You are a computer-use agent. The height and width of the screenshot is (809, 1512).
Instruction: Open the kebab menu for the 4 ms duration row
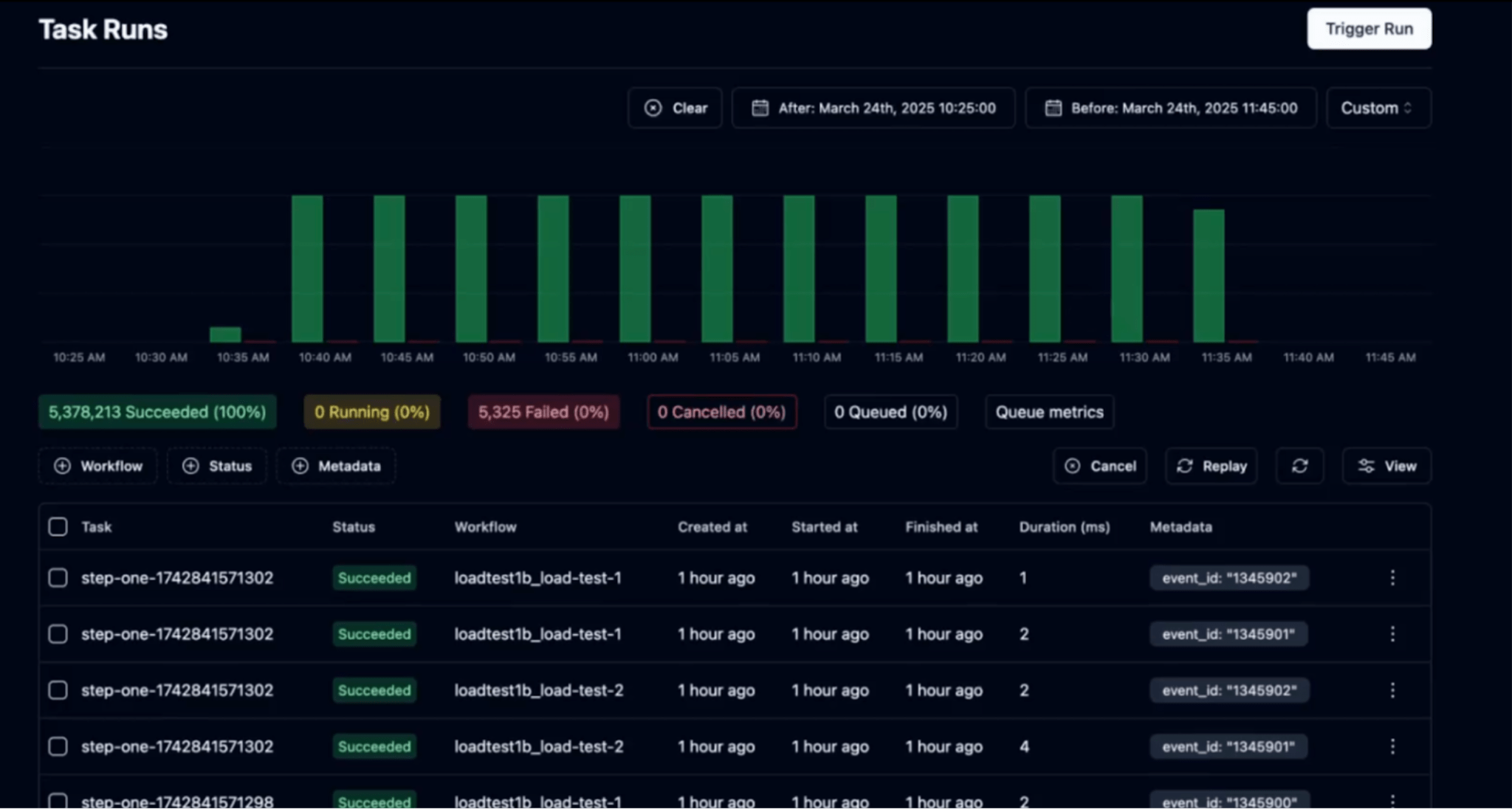[x=1392, y=746]
